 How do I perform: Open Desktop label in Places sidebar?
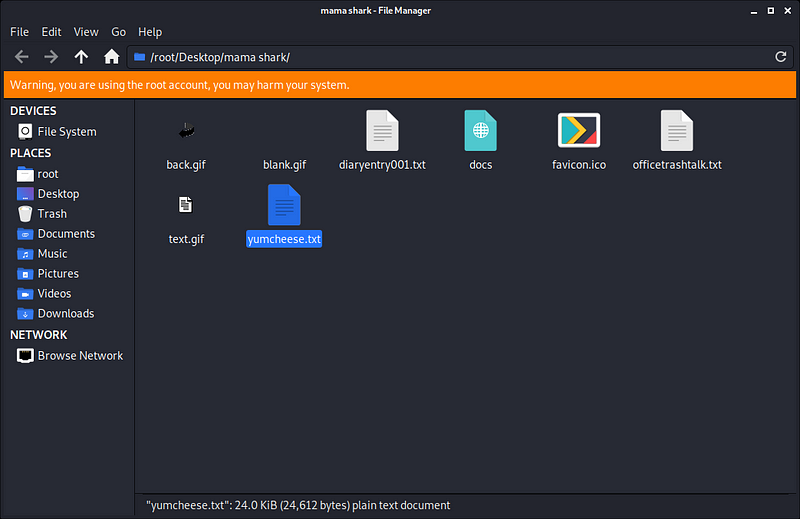58,194
